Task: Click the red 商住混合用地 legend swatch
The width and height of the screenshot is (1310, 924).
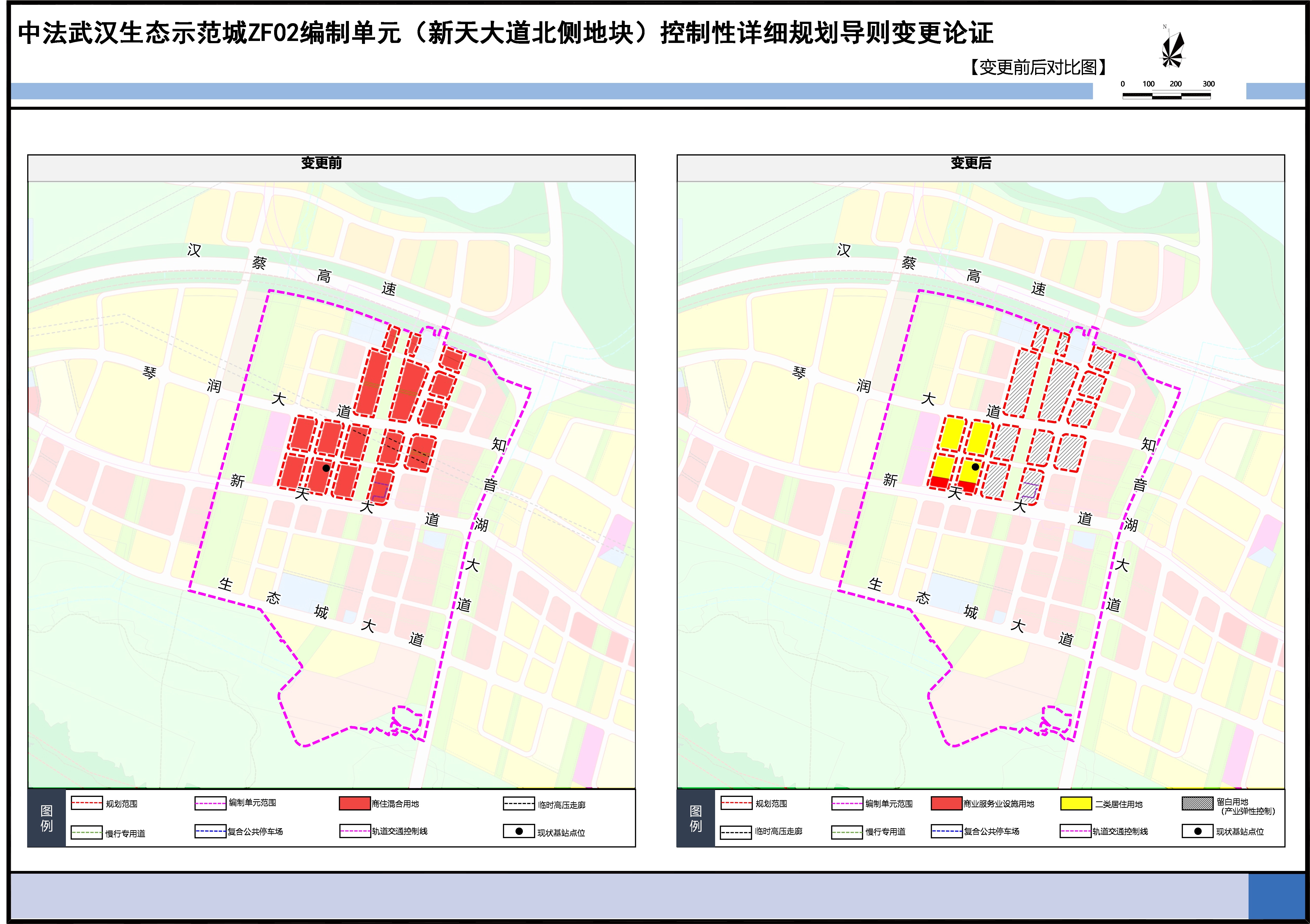Action: [355, 804]
